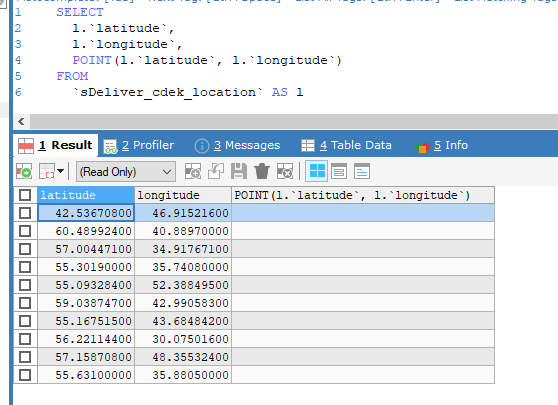The image size is (558, 405).
Task: Switch to form view mode icon
Action: [x=339, y=172]
